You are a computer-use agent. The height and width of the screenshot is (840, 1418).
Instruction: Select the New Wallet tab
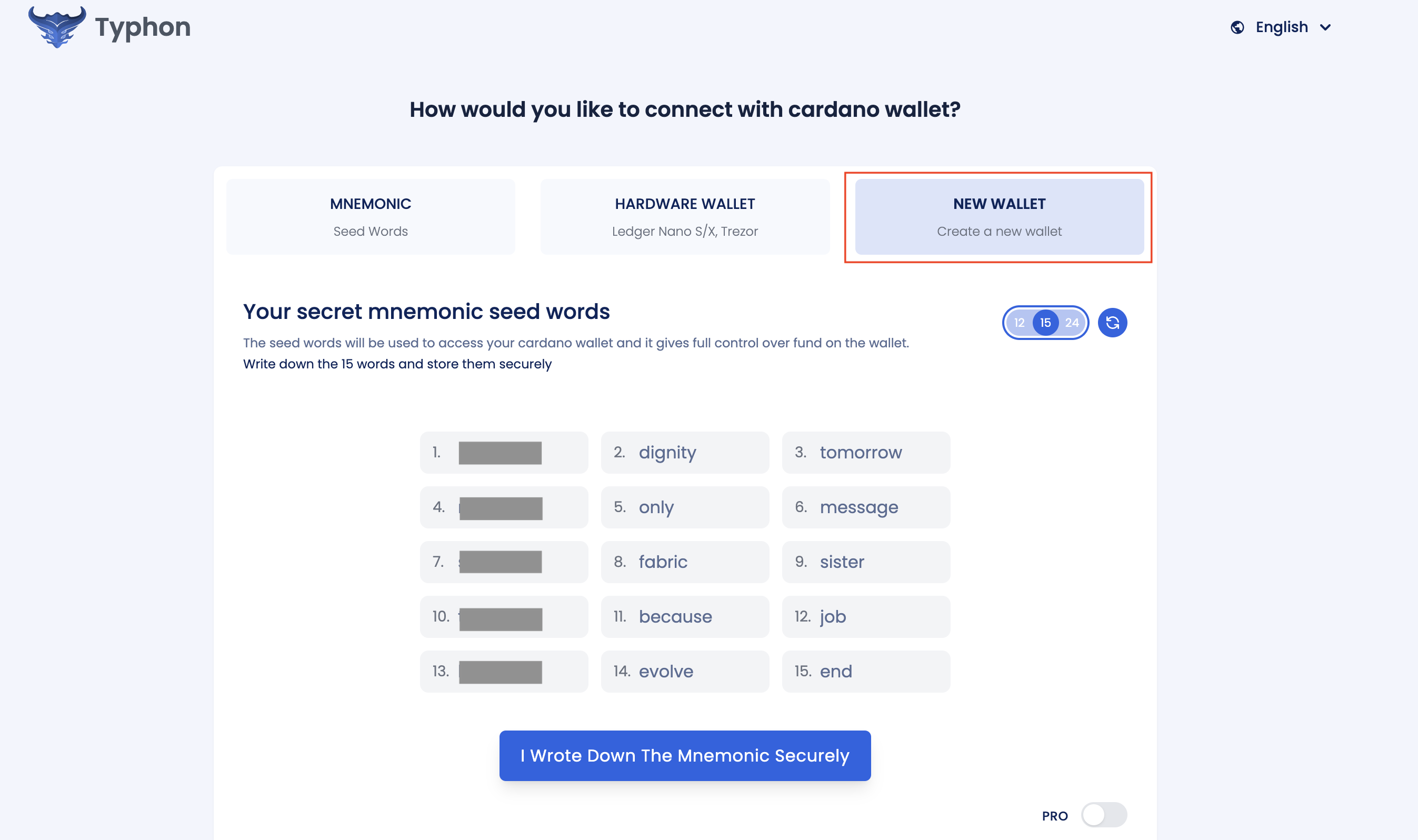pos(999,217)
